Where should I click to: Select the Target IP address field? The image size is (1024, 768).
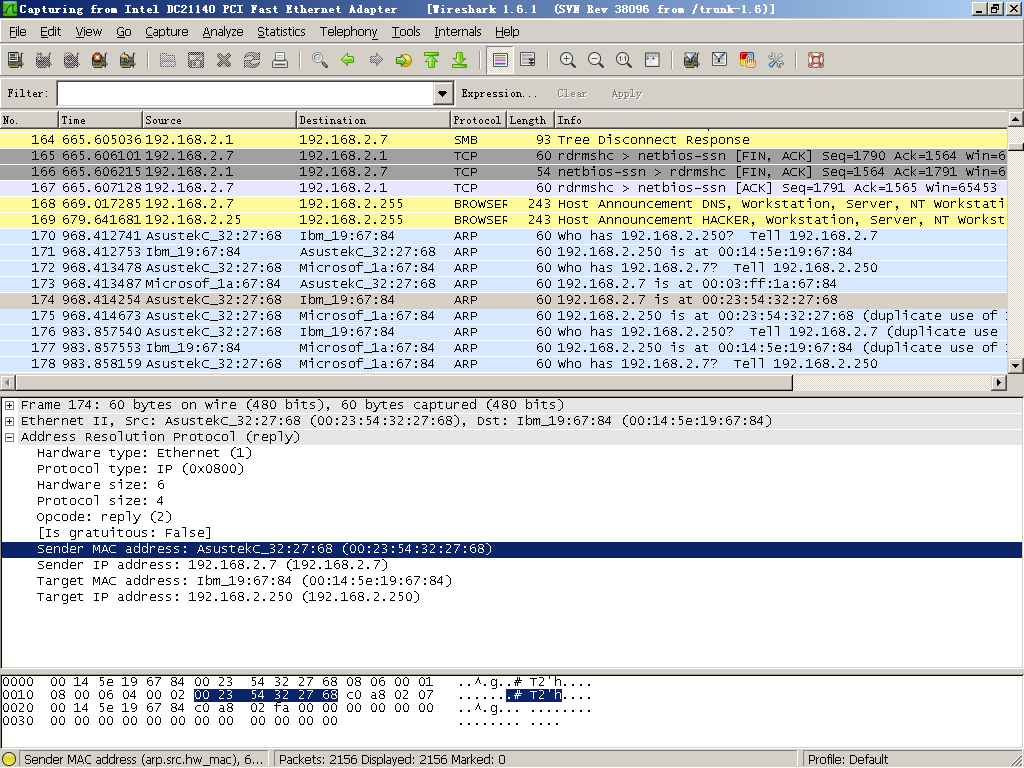point(229,597)
